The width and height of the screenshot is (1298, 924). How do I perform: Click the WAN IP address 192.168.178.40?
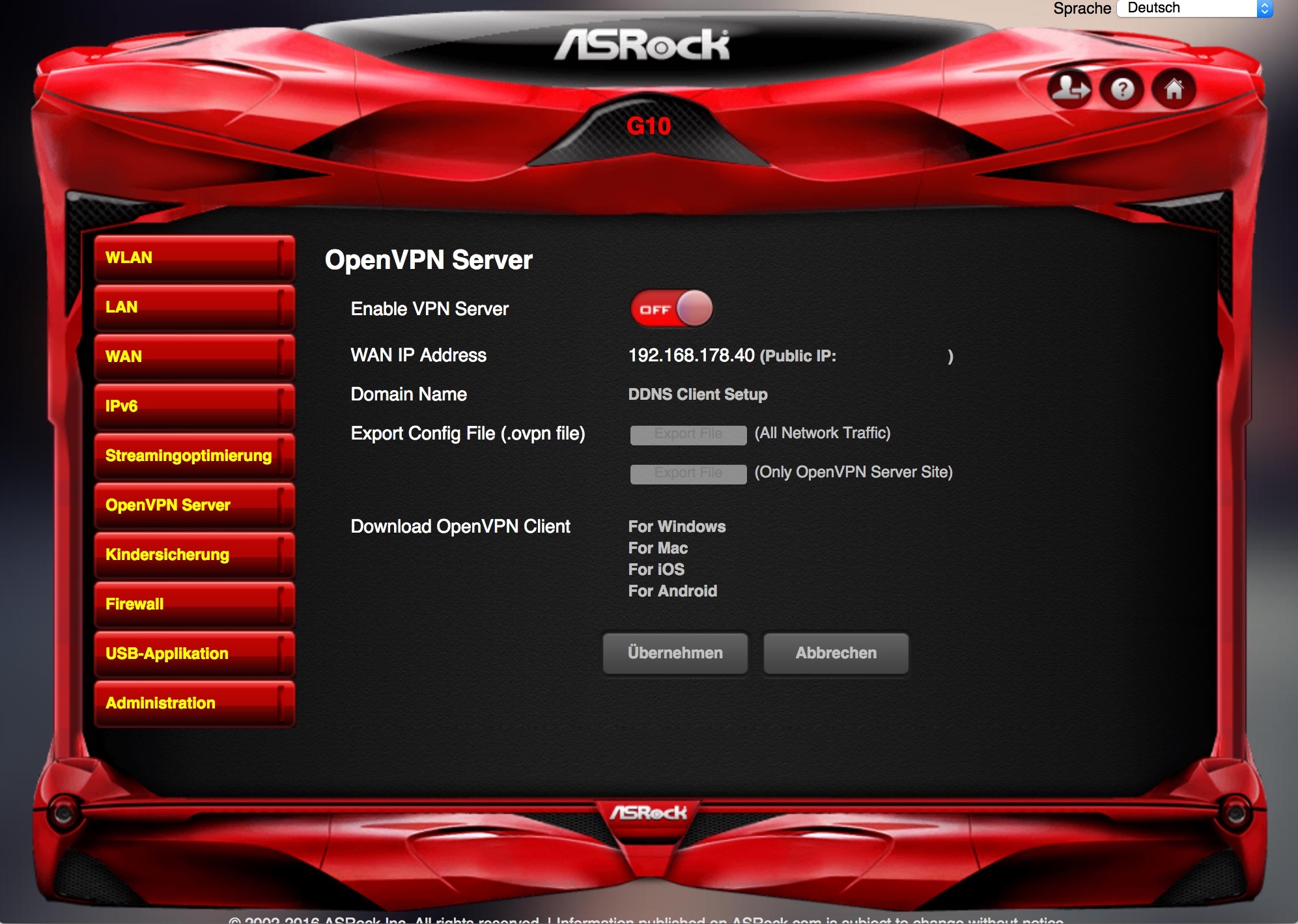click(x=691, y=356)
